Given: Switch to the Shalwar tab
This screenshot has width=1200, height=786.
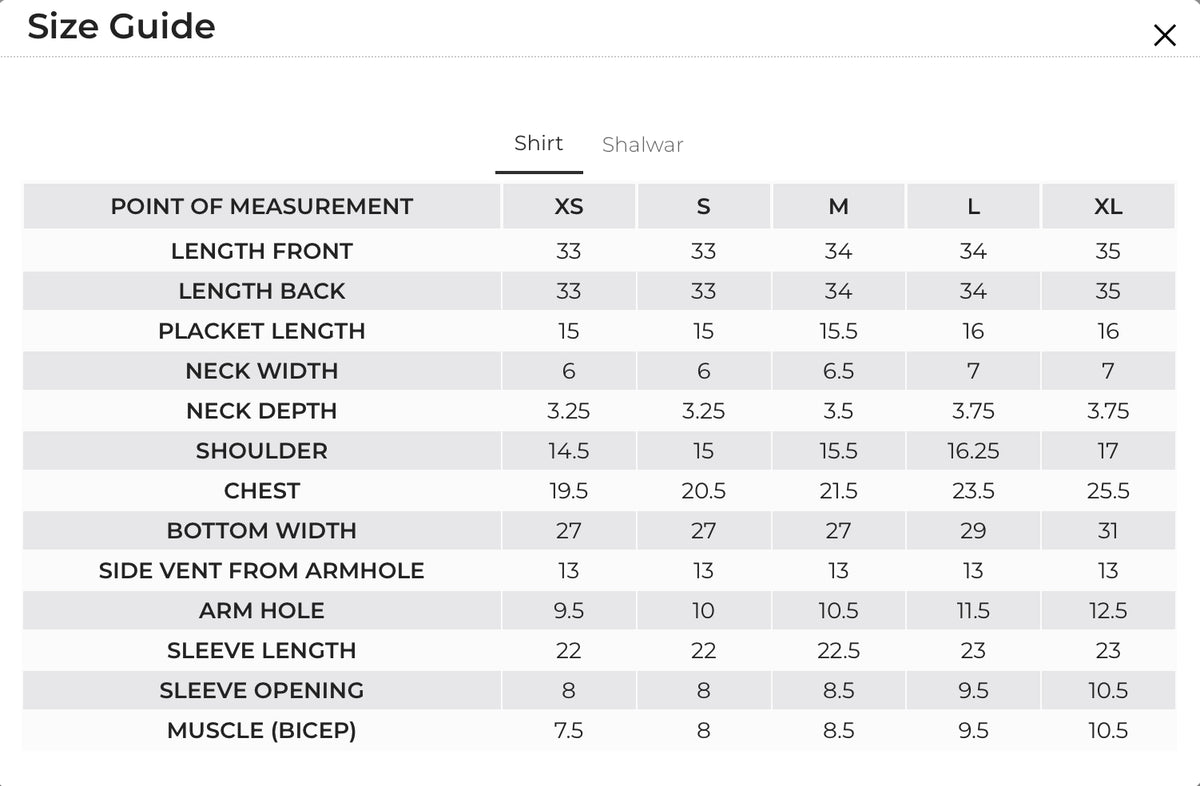Looking at the screenshot, I should (x=642, y=145).
